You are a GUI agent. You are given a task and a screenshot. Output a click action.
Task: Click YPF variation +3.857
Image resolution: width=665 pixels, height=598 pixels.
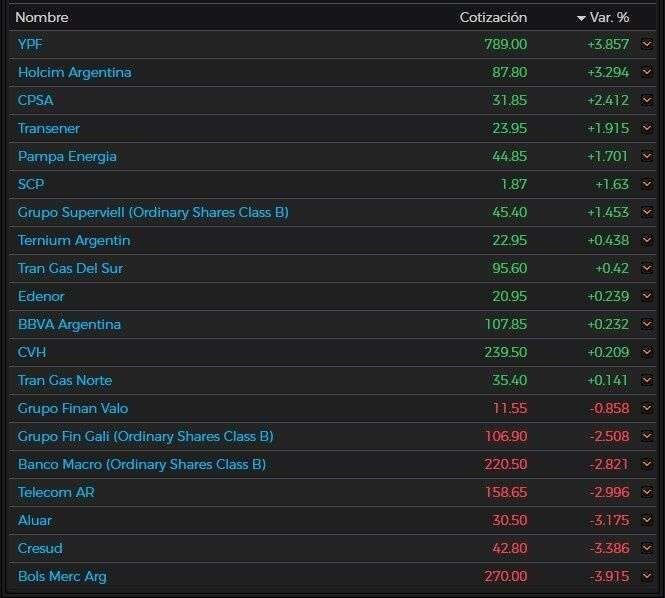tap(608, 44)
